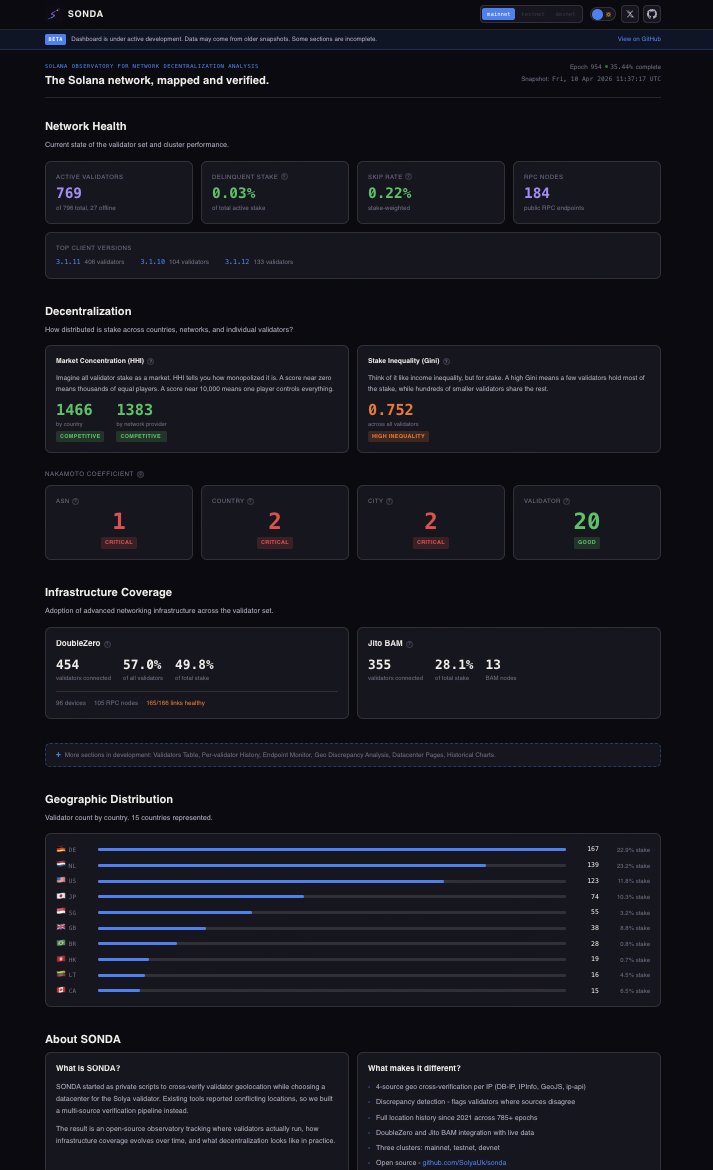Click the Validator info icon

click(x=567, y=501)
